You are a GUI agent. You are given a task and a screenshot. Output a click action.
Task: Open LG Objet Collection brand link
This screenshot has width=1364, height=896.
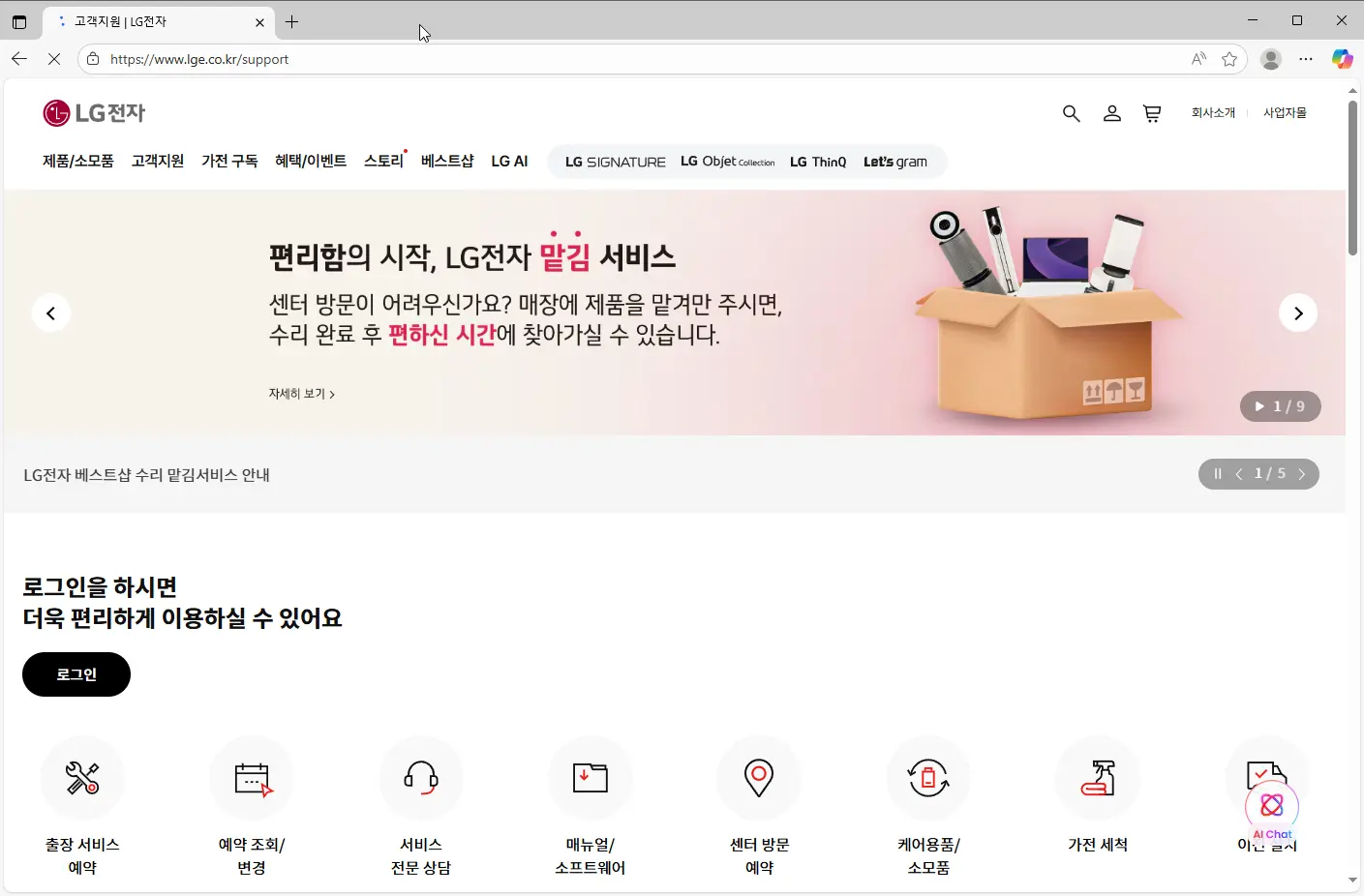728,162
